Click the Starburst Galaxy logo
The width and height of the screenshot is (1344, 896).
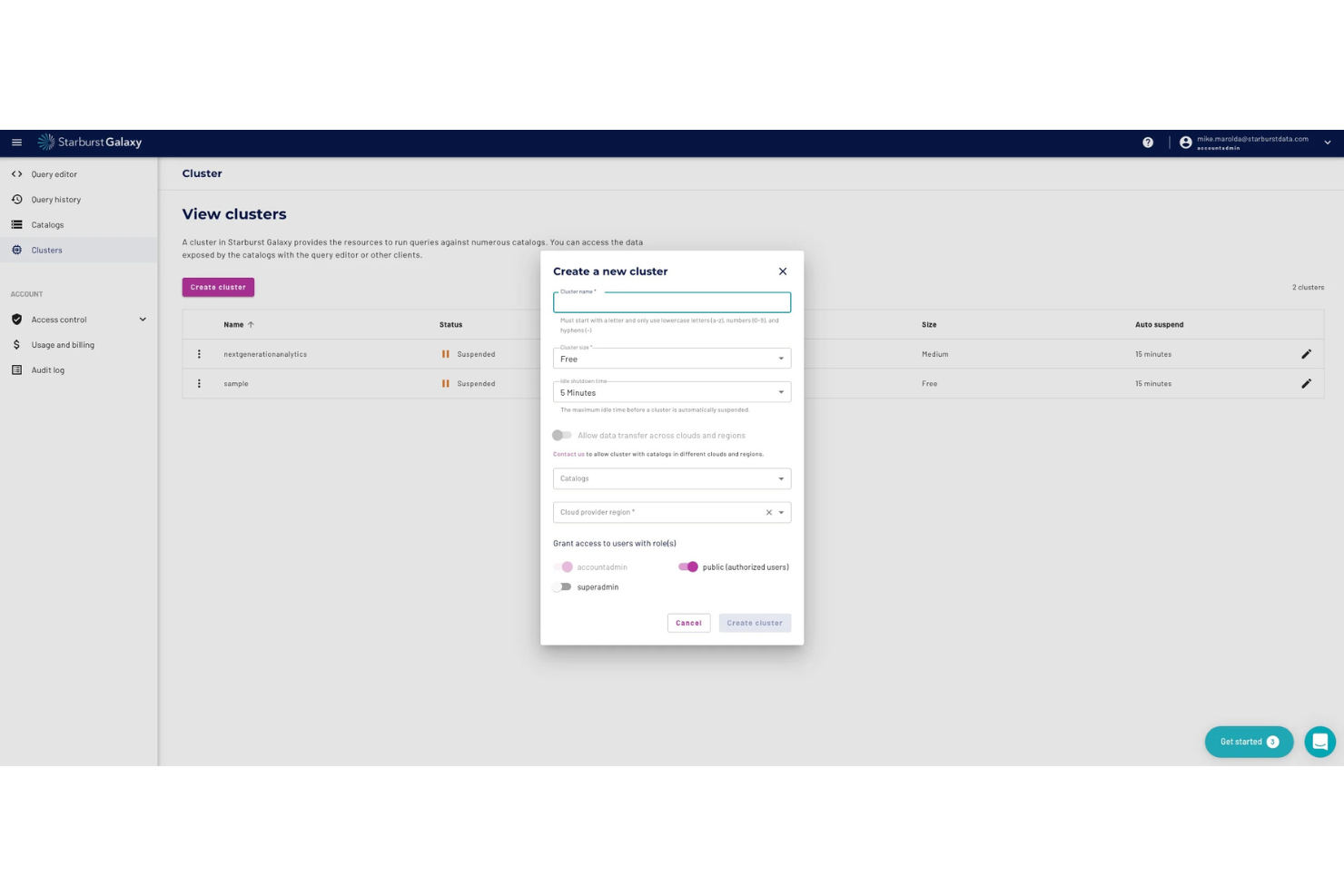pyautogui.click(x=90, y=143)
